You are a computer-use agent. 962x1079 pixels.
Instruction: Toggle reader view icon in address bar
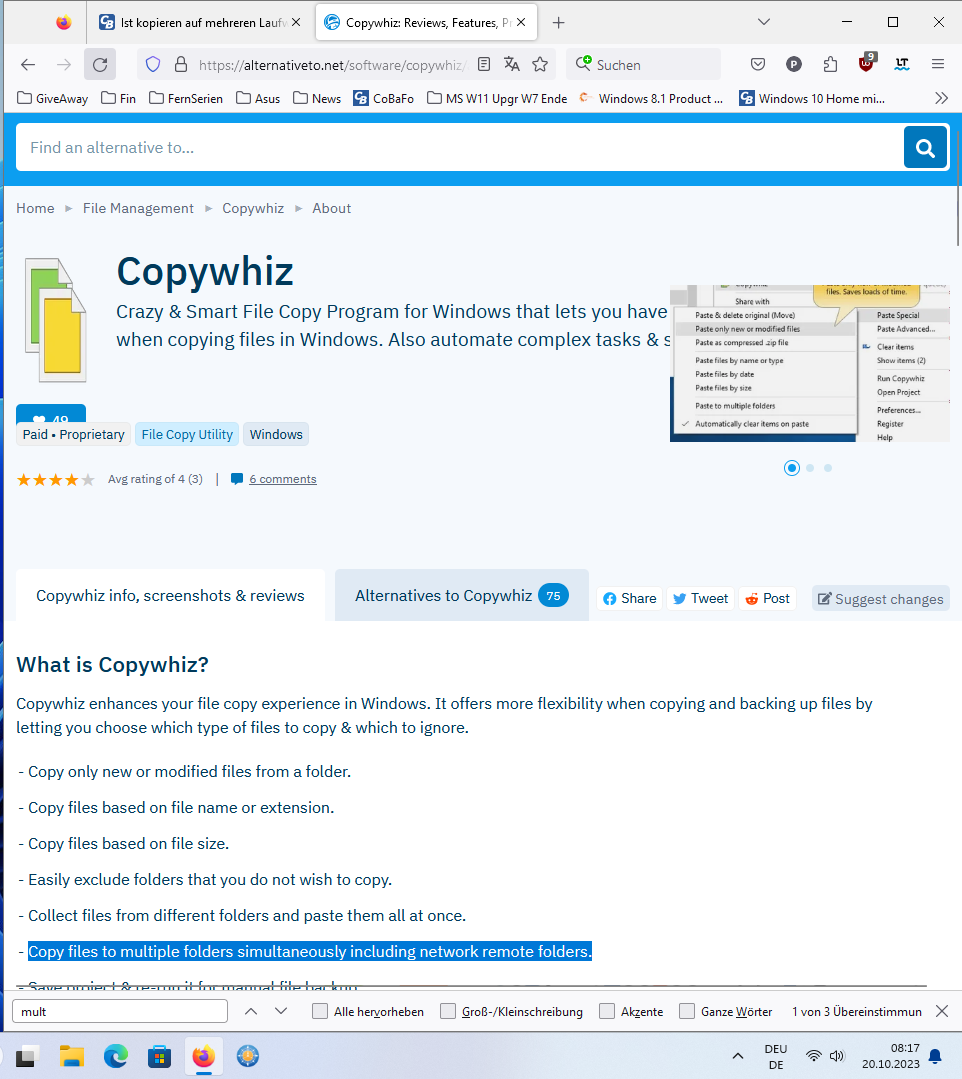click(x=484, y=65)
